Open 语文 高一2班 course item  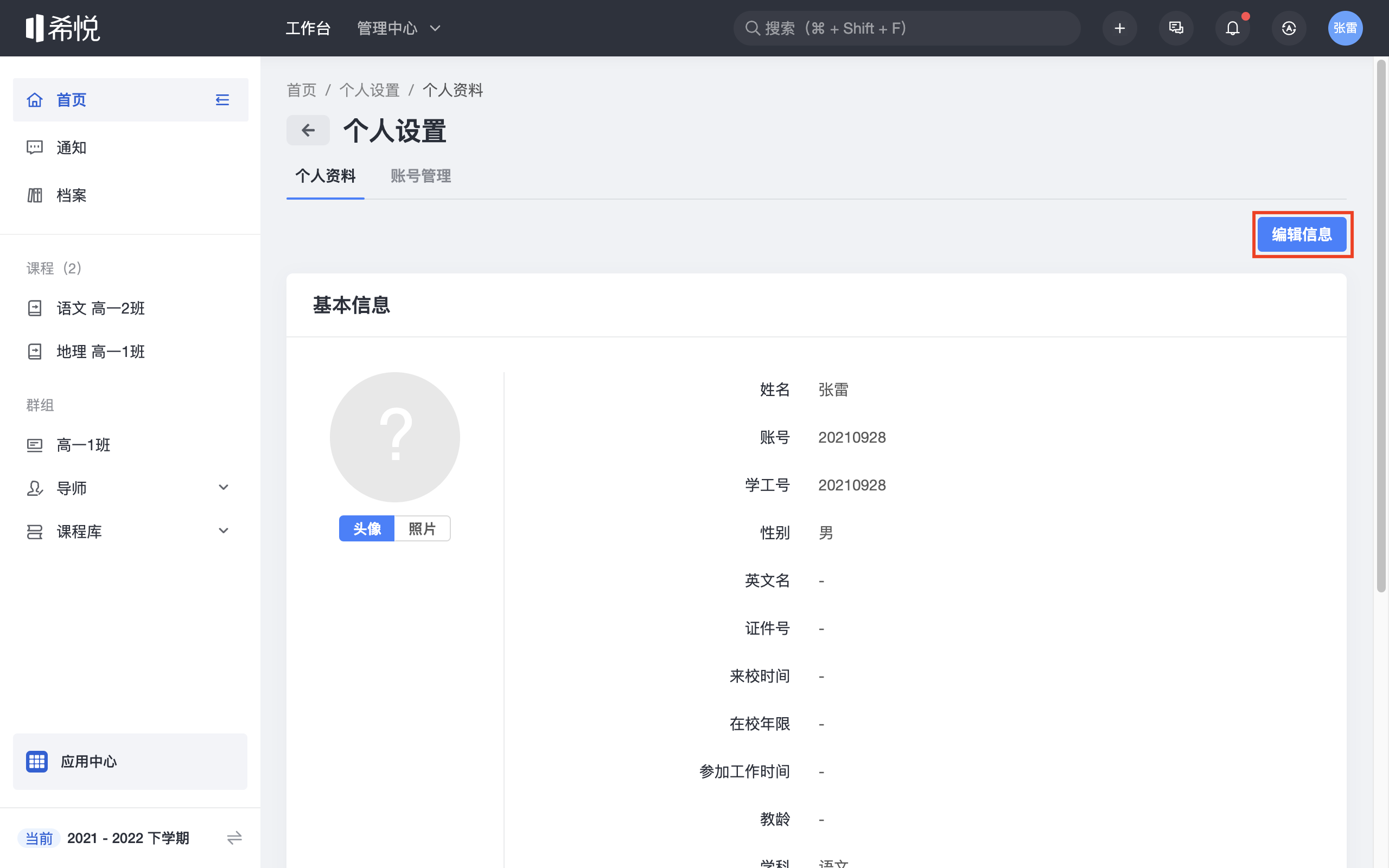coord(100,308)
